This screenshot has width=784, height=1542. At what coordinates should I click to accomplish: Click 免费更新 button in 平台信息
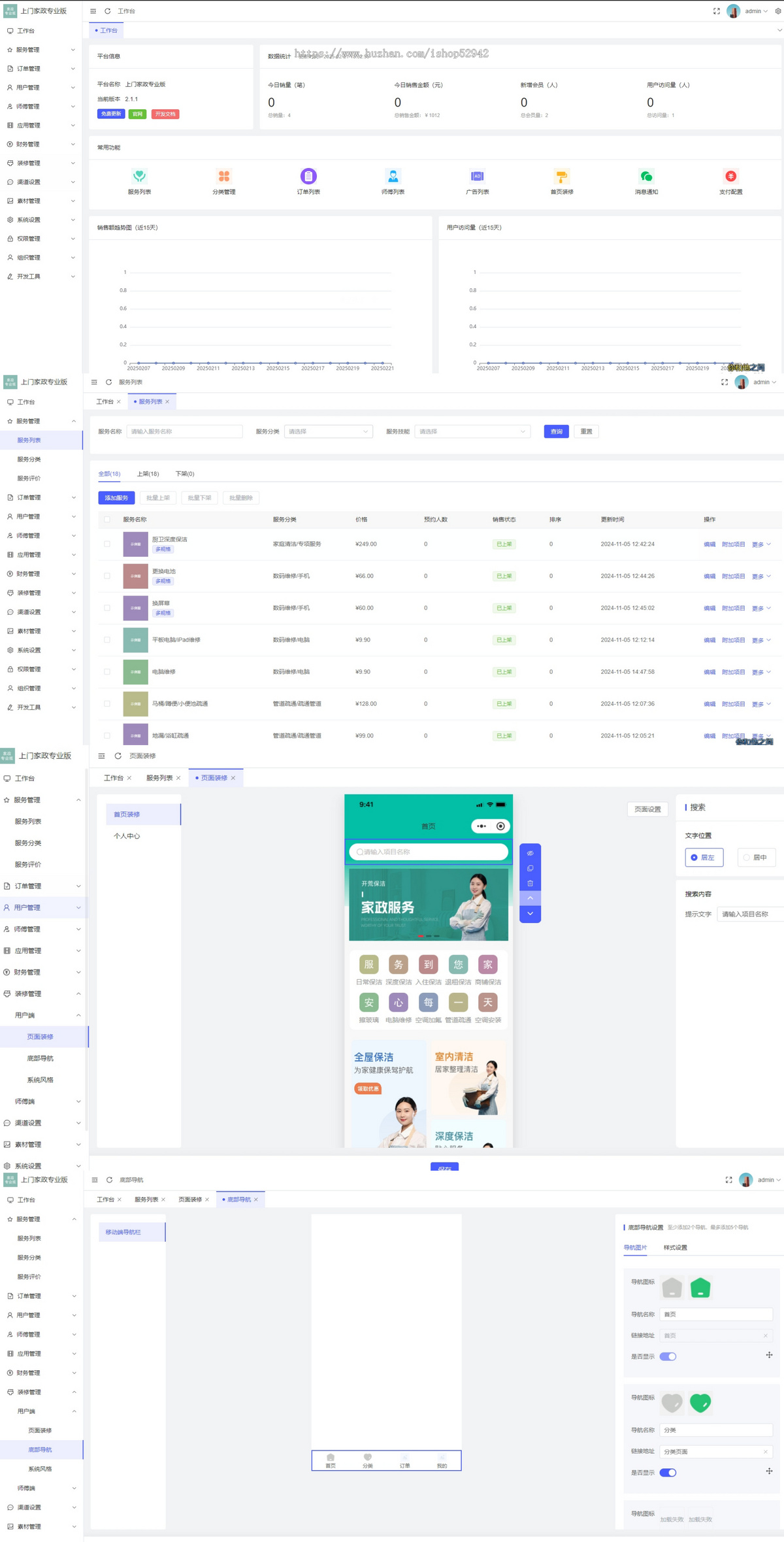[110, 114]
